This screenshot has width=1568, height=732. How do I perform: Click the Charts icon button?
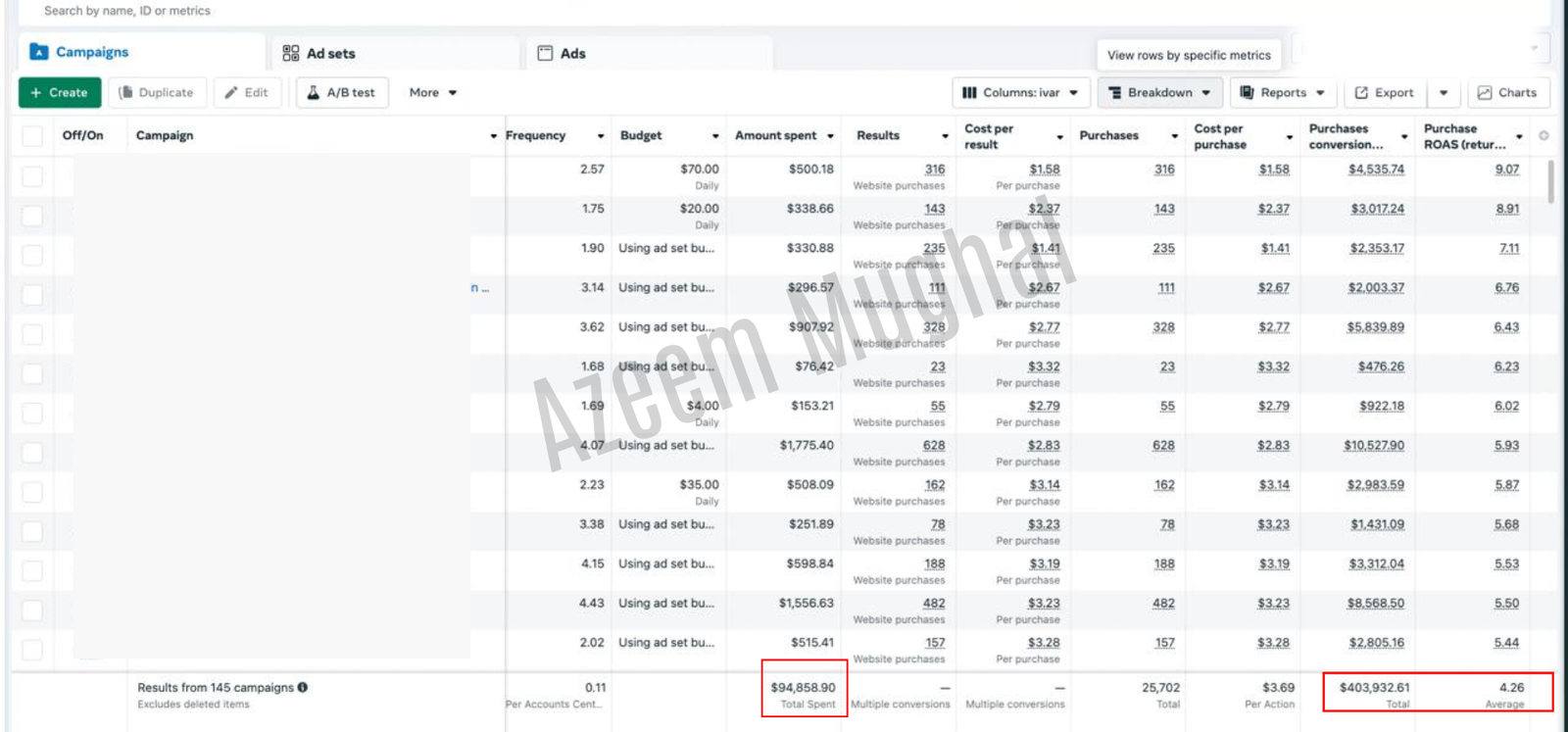tap(1485, 92)
